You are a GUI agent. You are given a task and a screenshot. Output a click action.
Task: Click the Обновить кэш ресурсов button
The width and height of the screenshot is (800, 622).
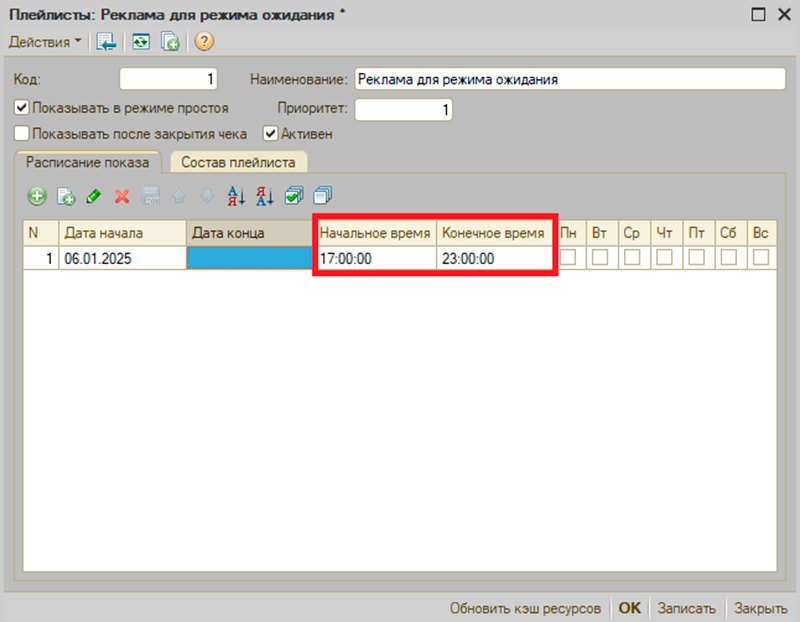[526, 608]
